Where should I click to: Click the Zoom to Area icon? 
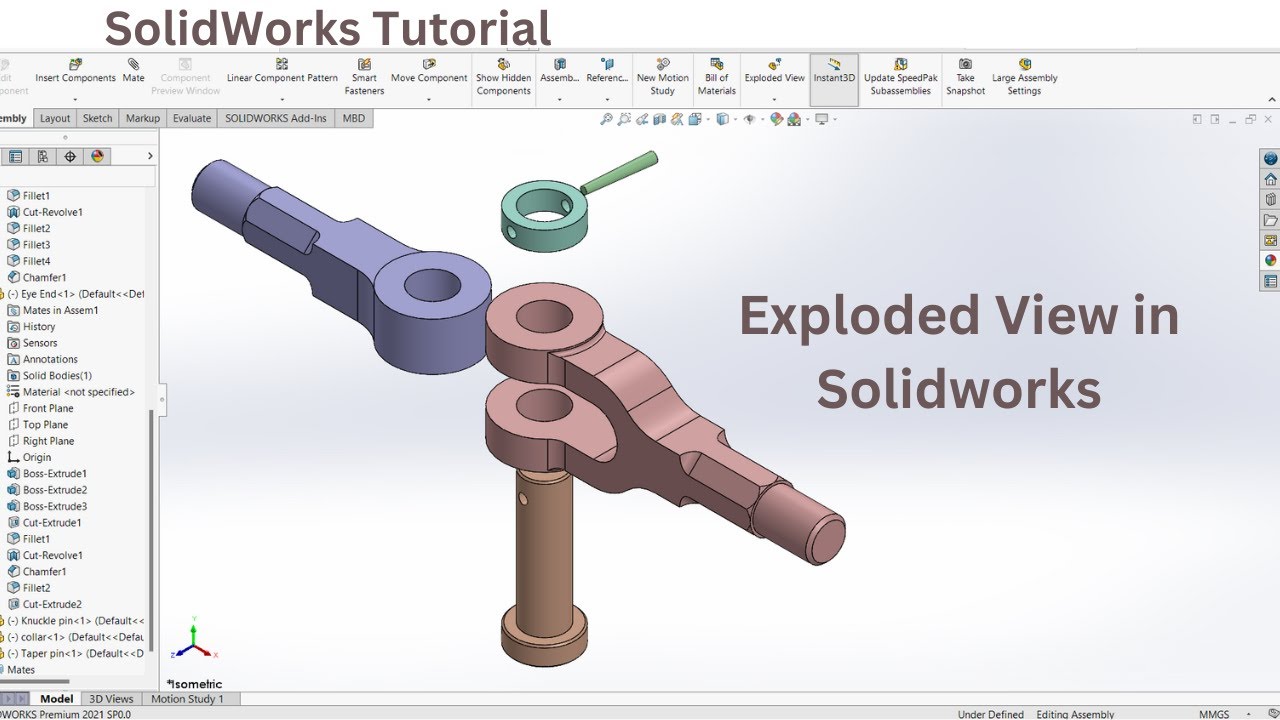pyautogui.click(x=624, y=119)
